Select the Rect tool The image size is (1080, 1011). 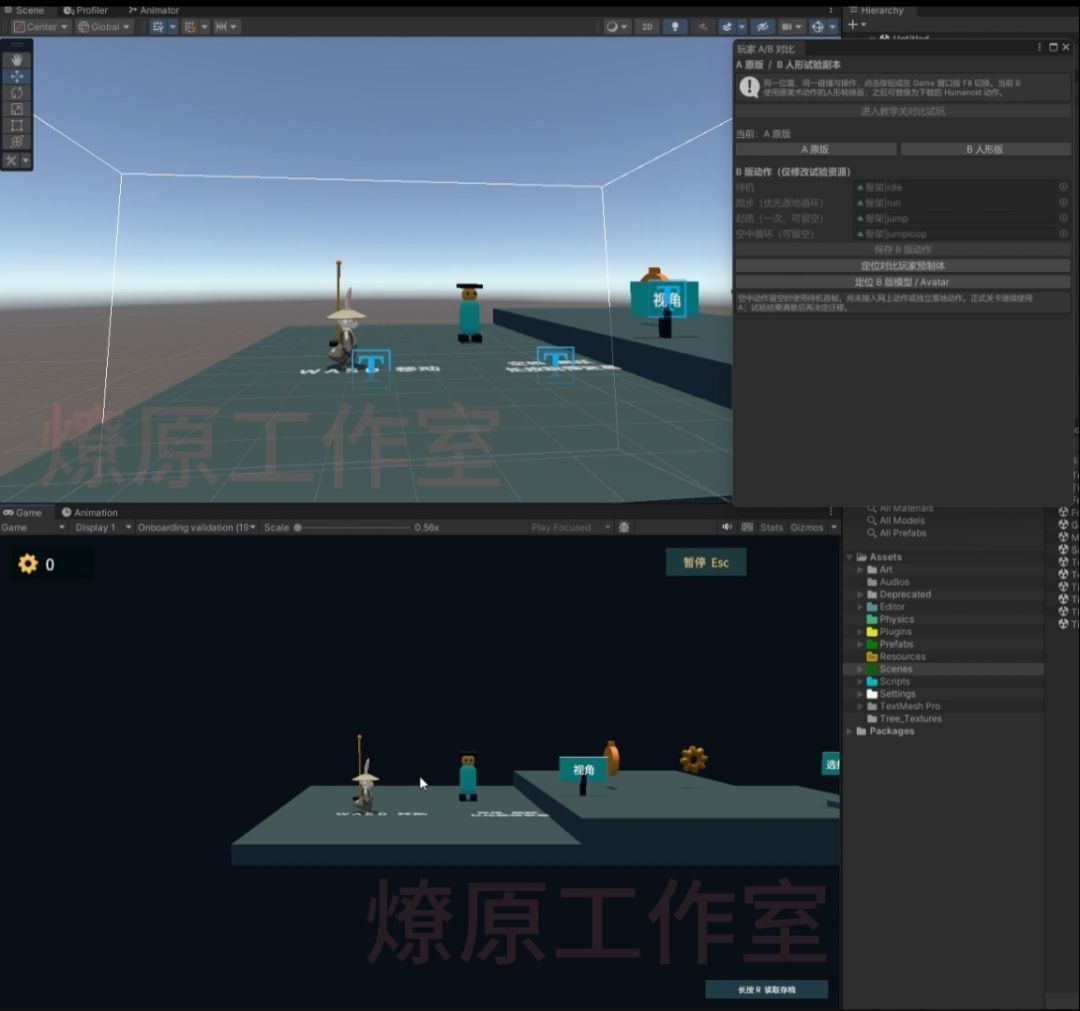pos(17,126)
